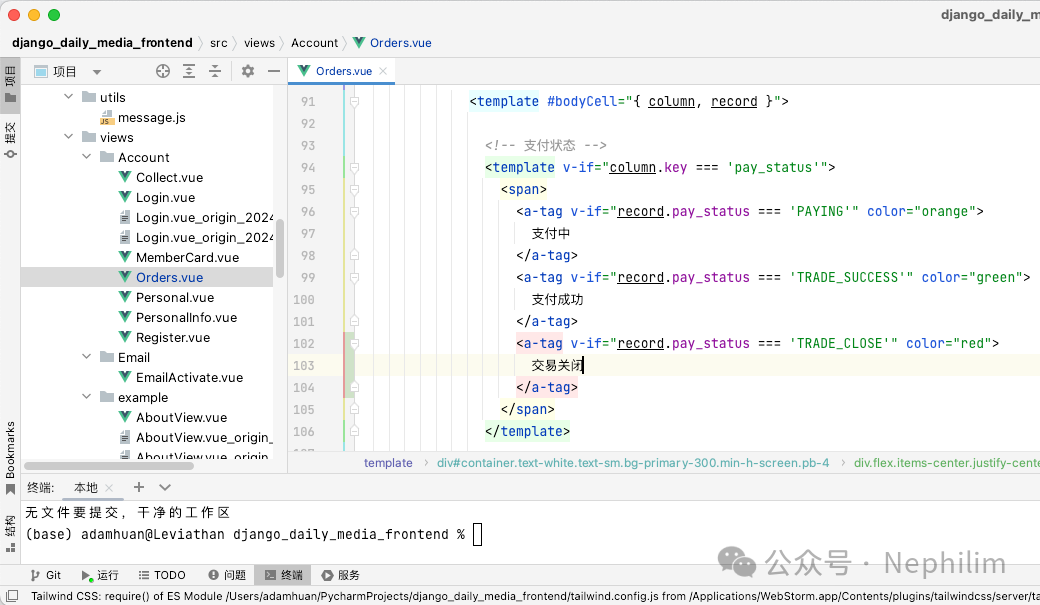Open terminal options dropdown chevron
Image resolution: width=1040 pixels, height=605 pixels.
(x=165, y=487)
